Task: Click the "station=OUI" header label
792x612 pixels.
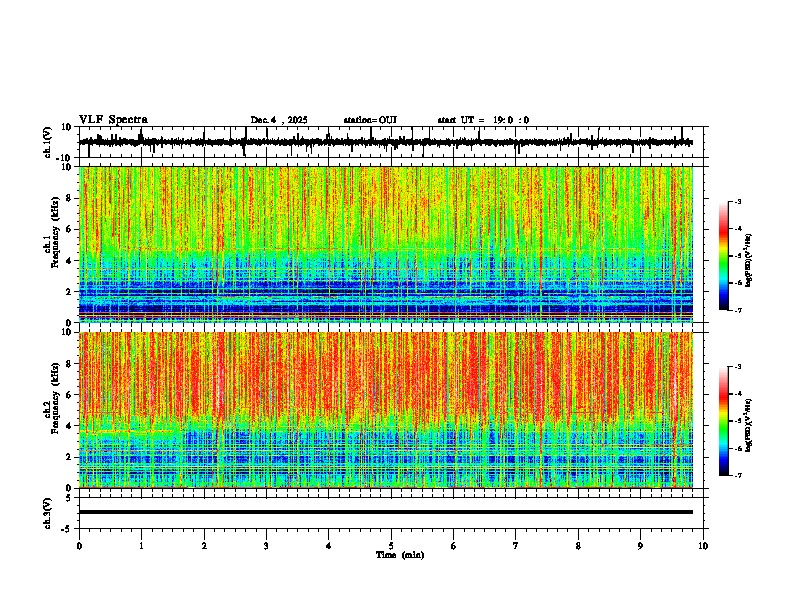Action: coord(370,120)
